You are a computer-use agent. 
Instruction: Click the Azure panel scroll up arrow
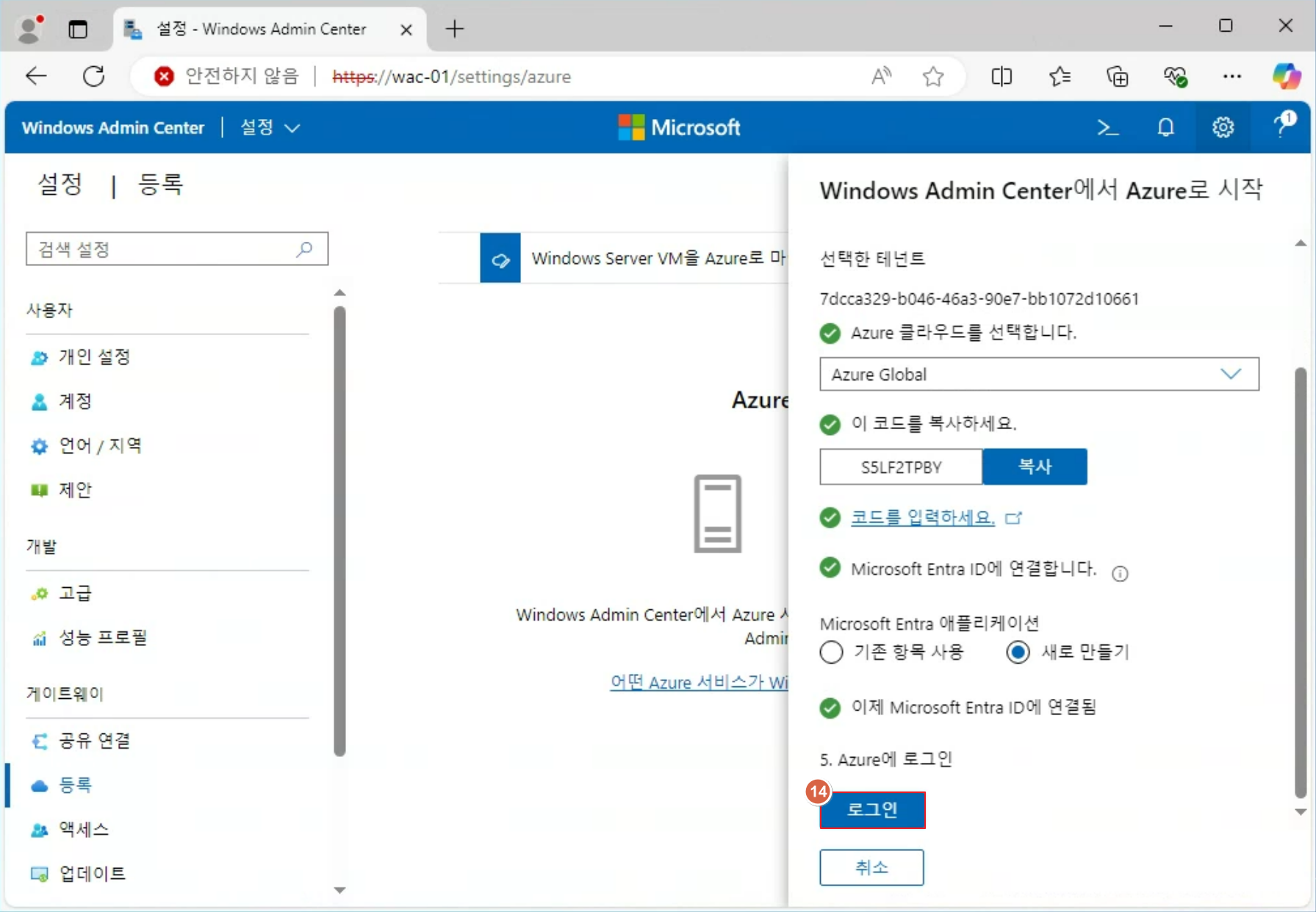(1301, 243)
